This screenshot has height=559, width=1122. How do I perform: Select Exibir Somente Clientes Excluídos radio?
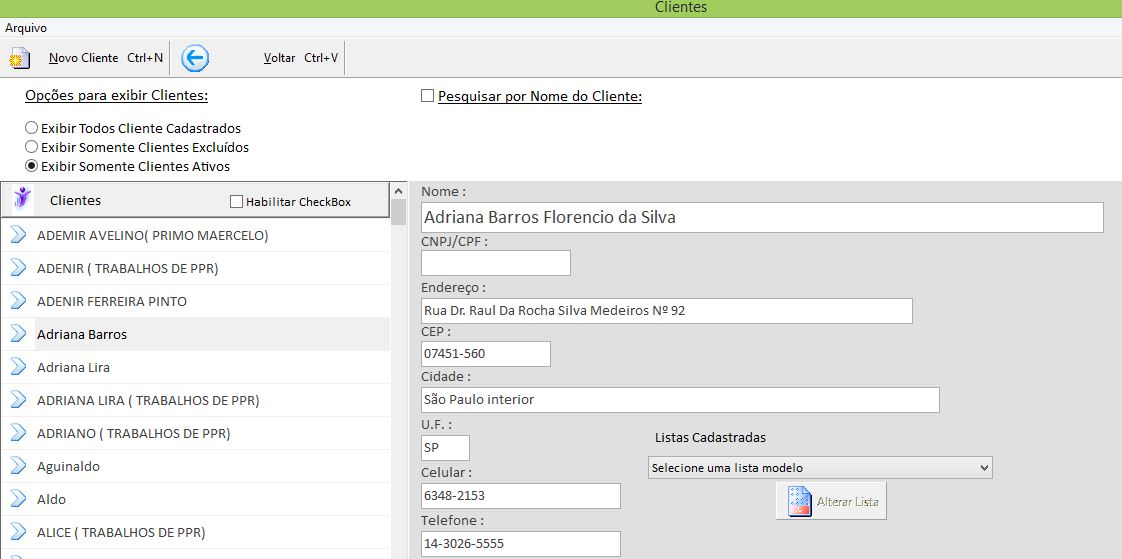(x=32, y=147)
